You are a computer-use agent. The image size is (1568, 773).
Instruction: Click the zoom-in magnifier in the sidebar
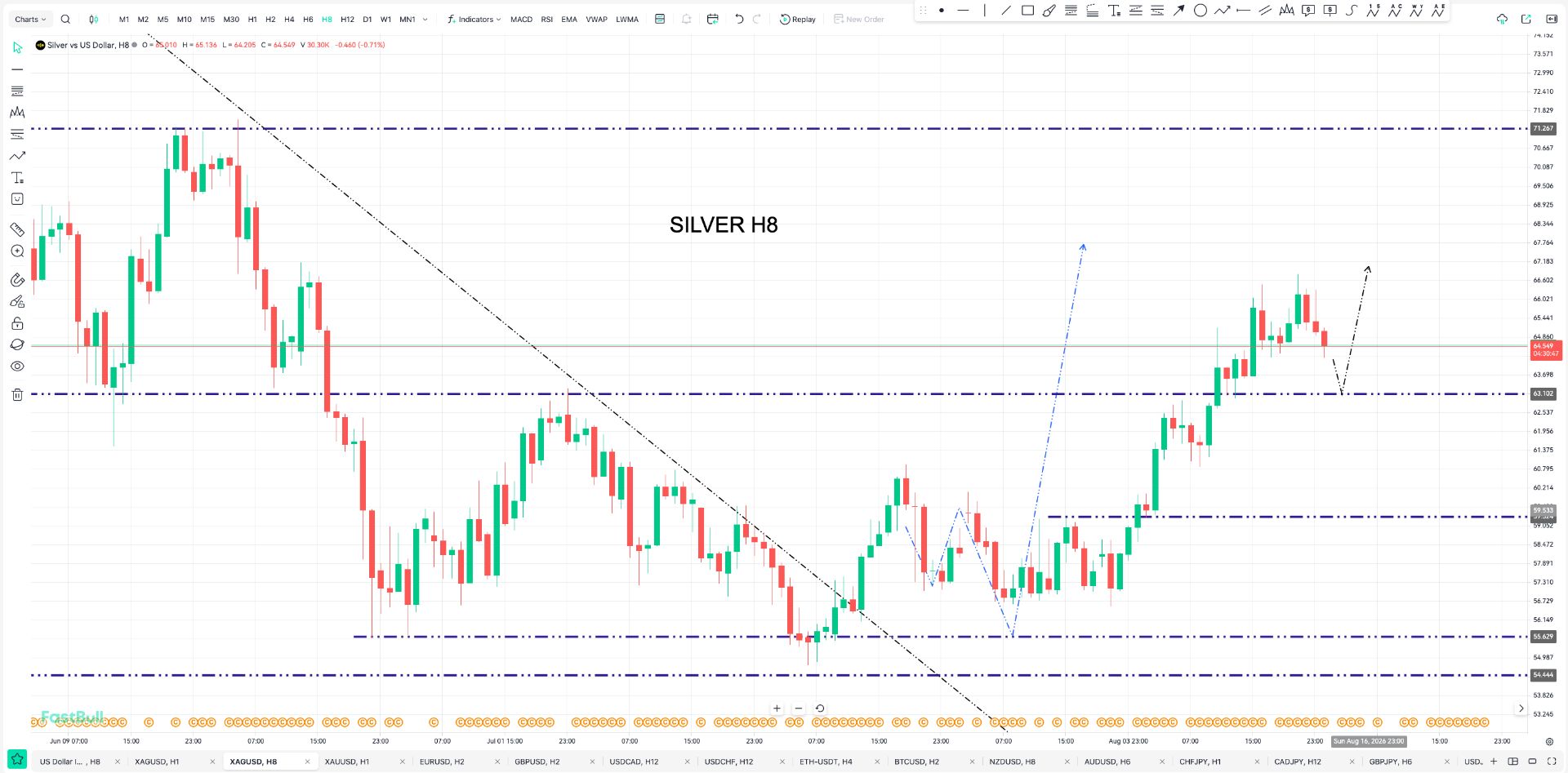[x=17, y=251]
